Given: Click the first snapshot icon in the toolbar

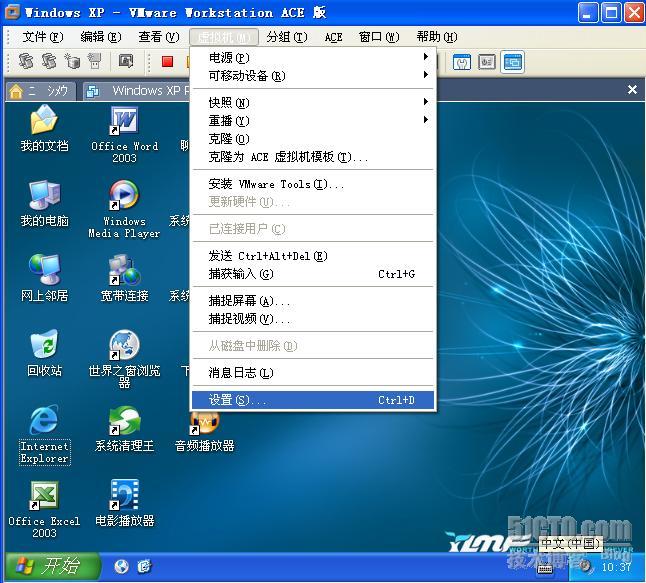Looking at the screenshot, I should point(26,61).
